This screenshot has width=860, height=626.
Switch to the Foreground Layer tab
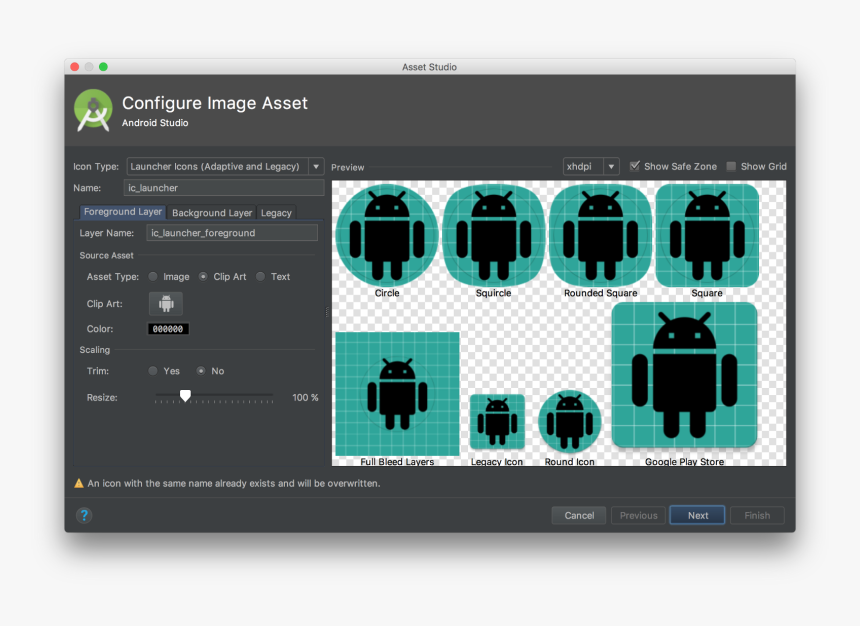coord(122,212)
